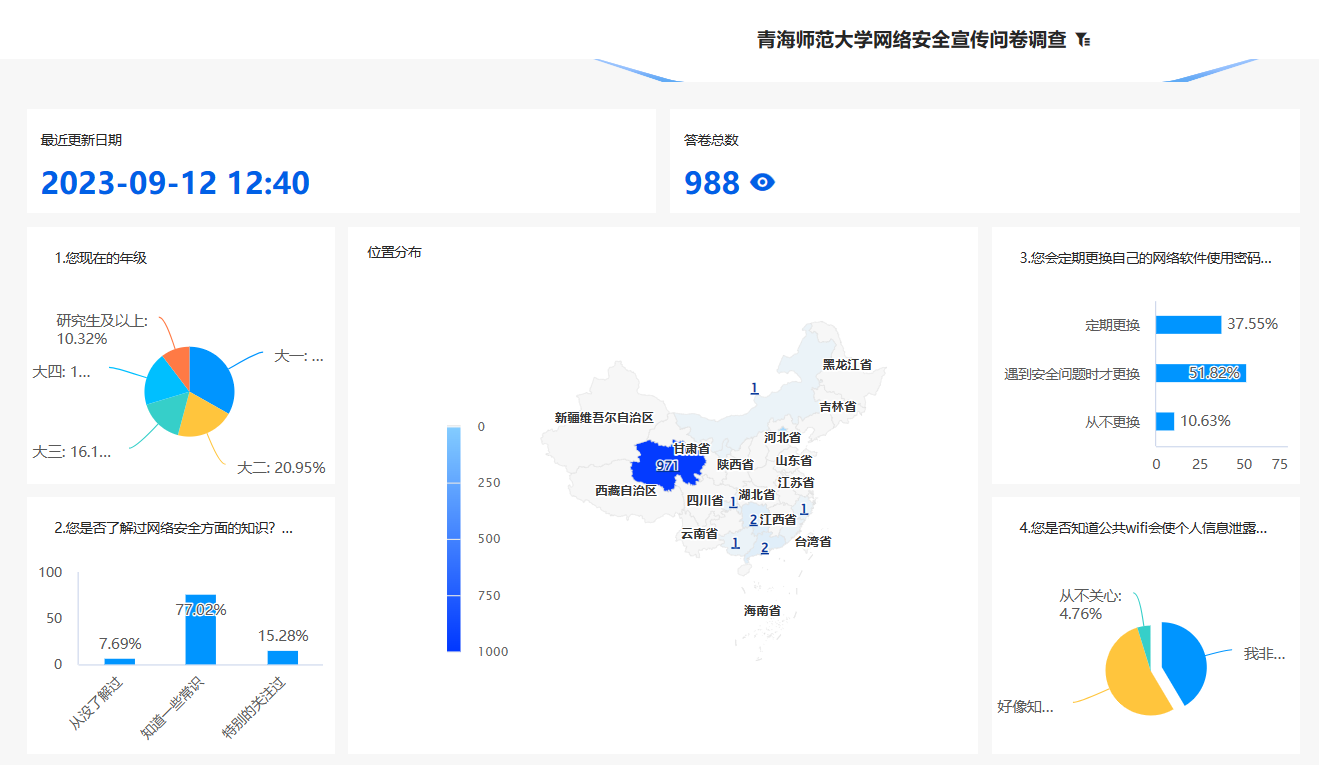Select the teal 大三 pie slice
Screen dimensions: 1319x765
pos(164,414)
